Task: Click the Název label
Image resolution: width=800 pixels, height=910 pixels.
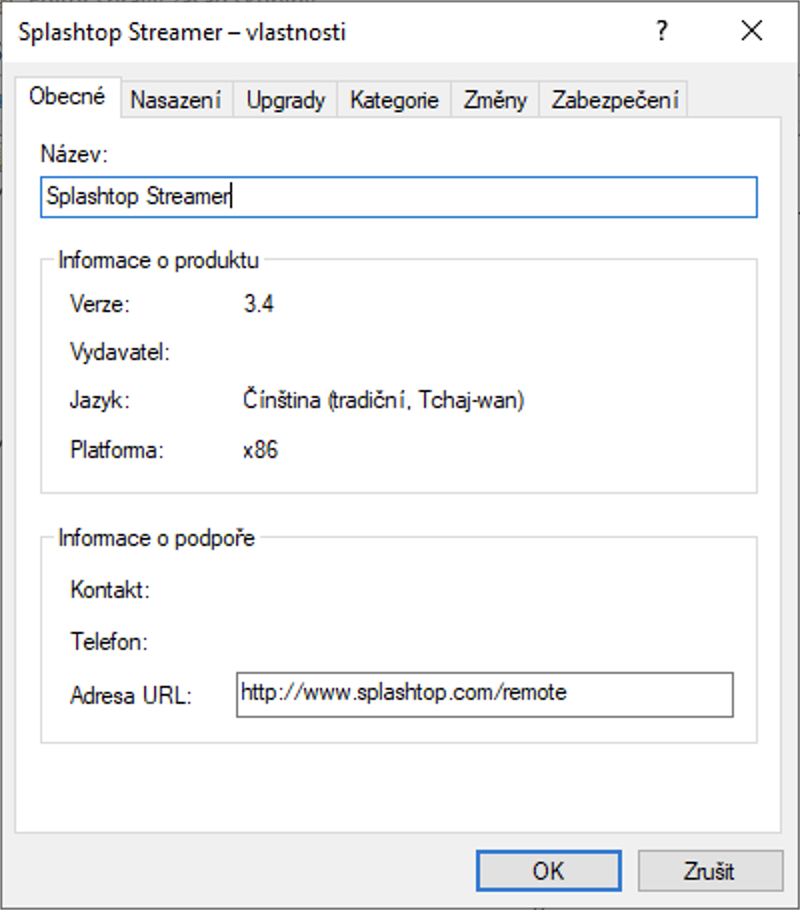Action: tap(73, 154)
